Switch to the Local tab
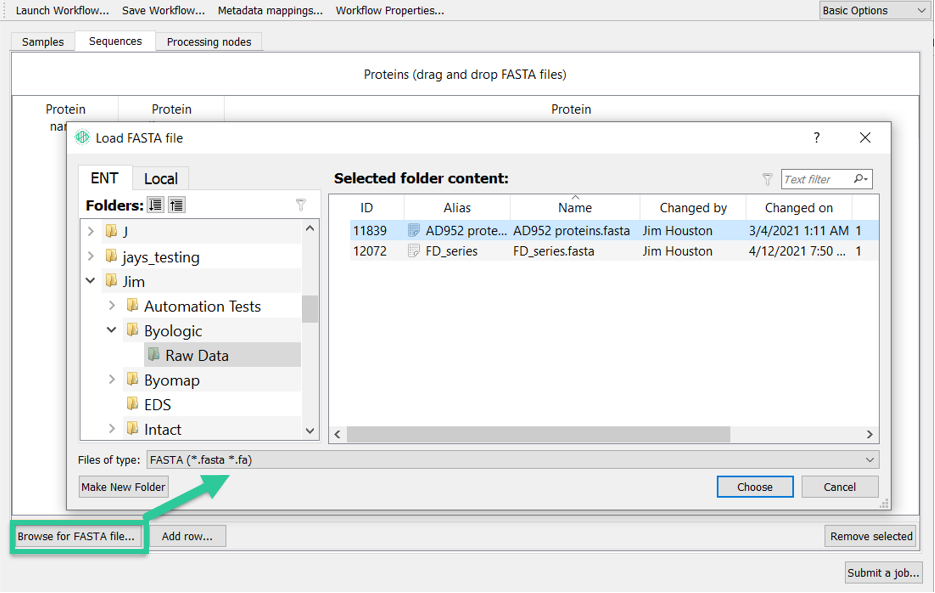 pos(160,178)
